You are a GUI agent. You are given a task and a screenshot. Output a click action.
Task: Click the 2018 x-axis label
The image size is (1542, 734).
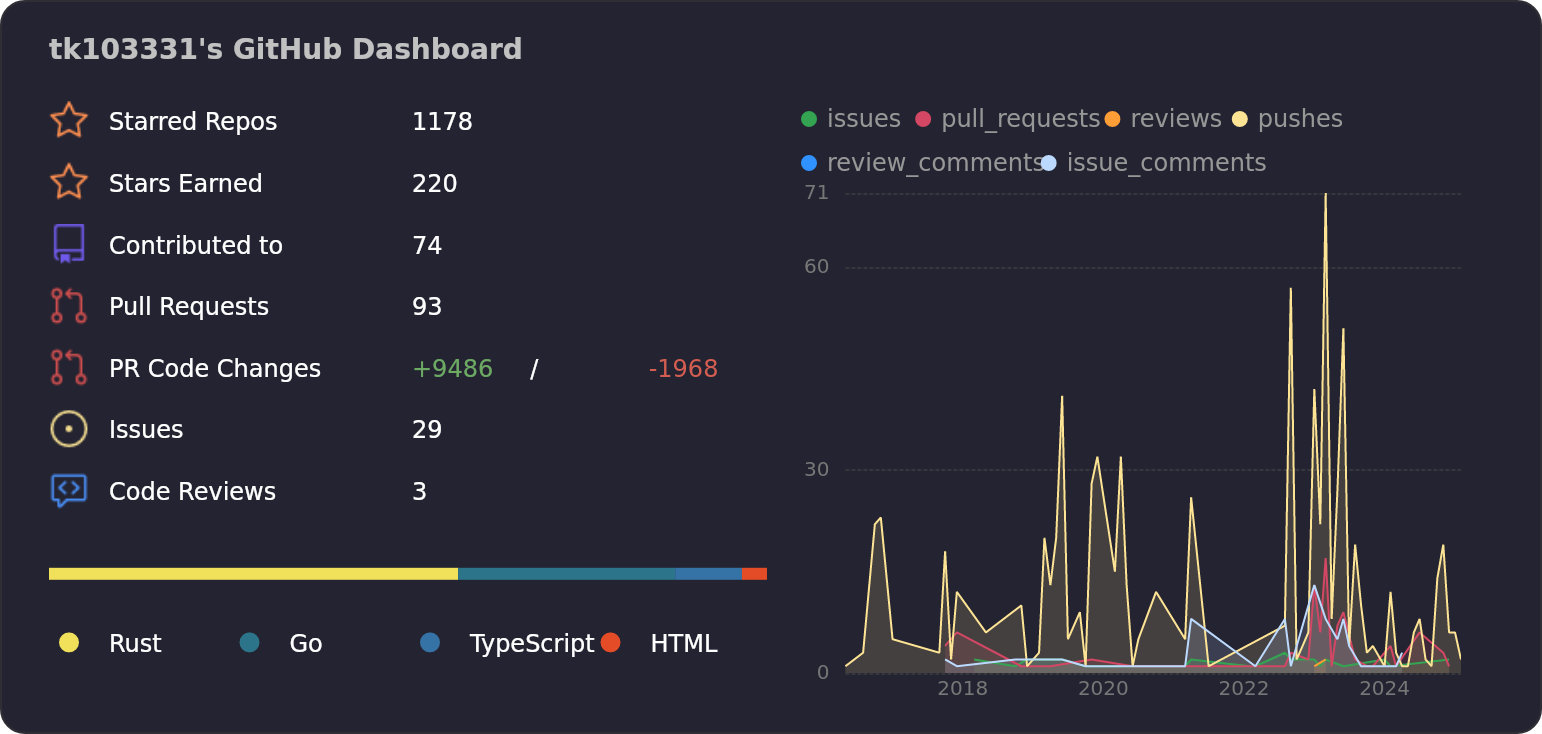[x=963, y=689]
